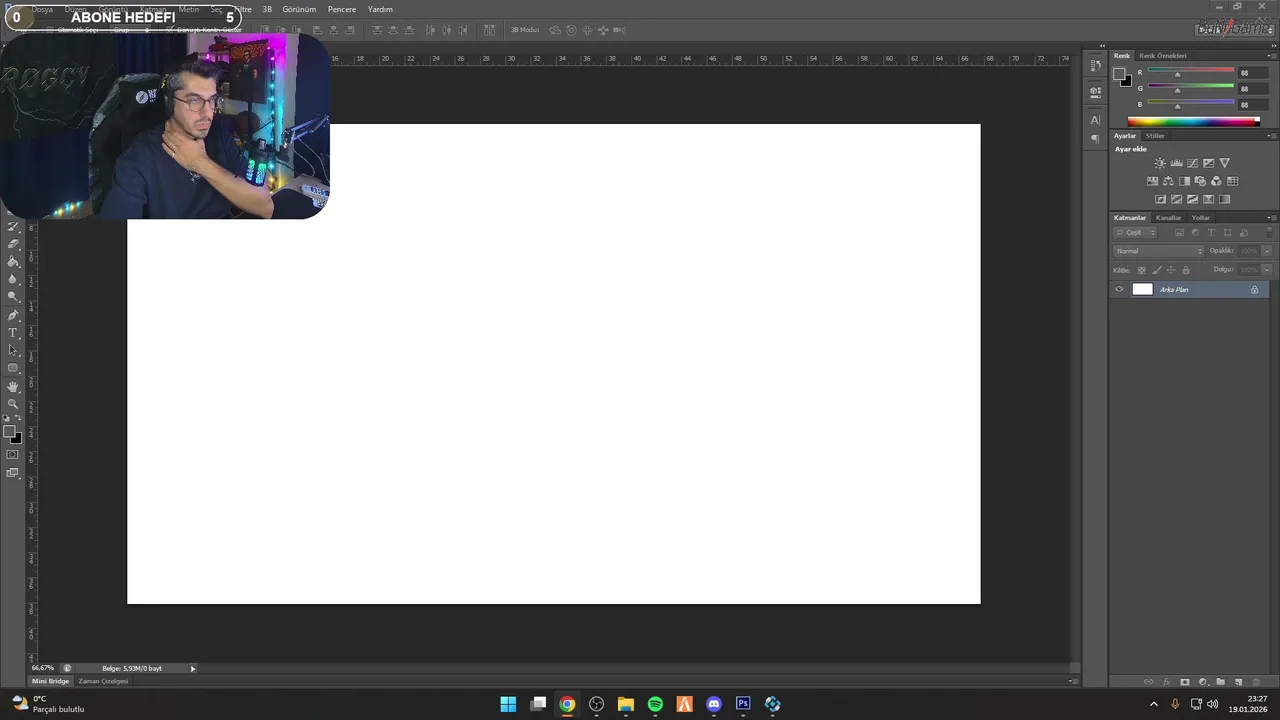Open the Properties panel icon
This screenshot has width=1280, height=720.
[1095, 91]
